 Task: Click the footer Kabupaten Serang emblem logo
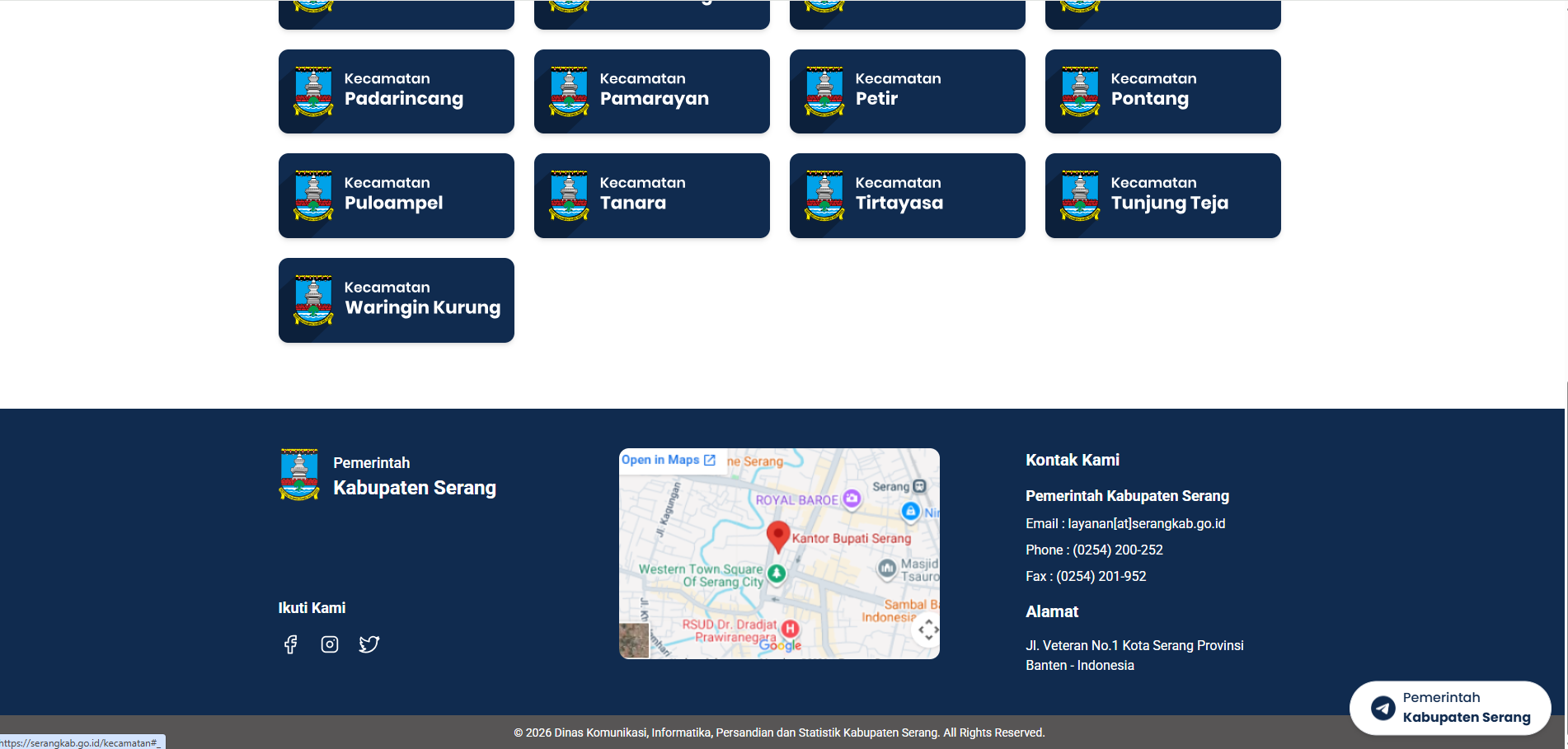pos(299,475)
